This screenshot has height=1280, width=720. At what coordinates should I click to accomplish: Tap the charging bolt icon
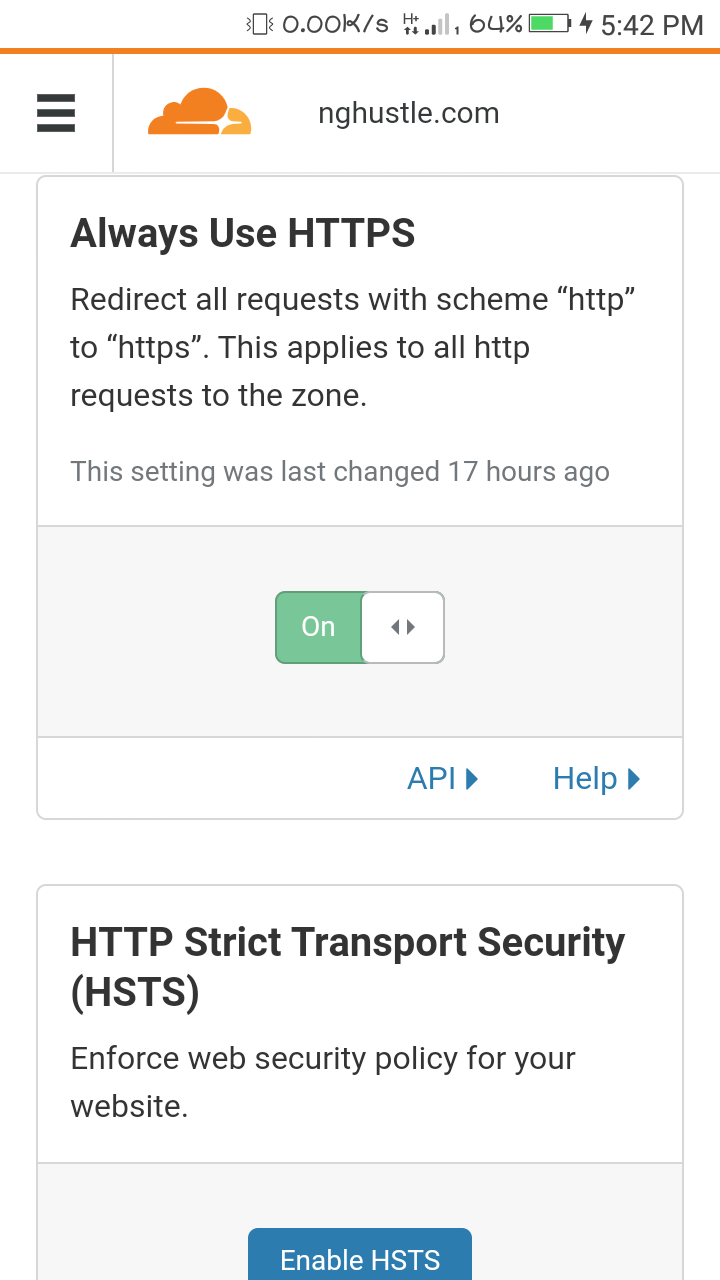click(x=586, y=24)
